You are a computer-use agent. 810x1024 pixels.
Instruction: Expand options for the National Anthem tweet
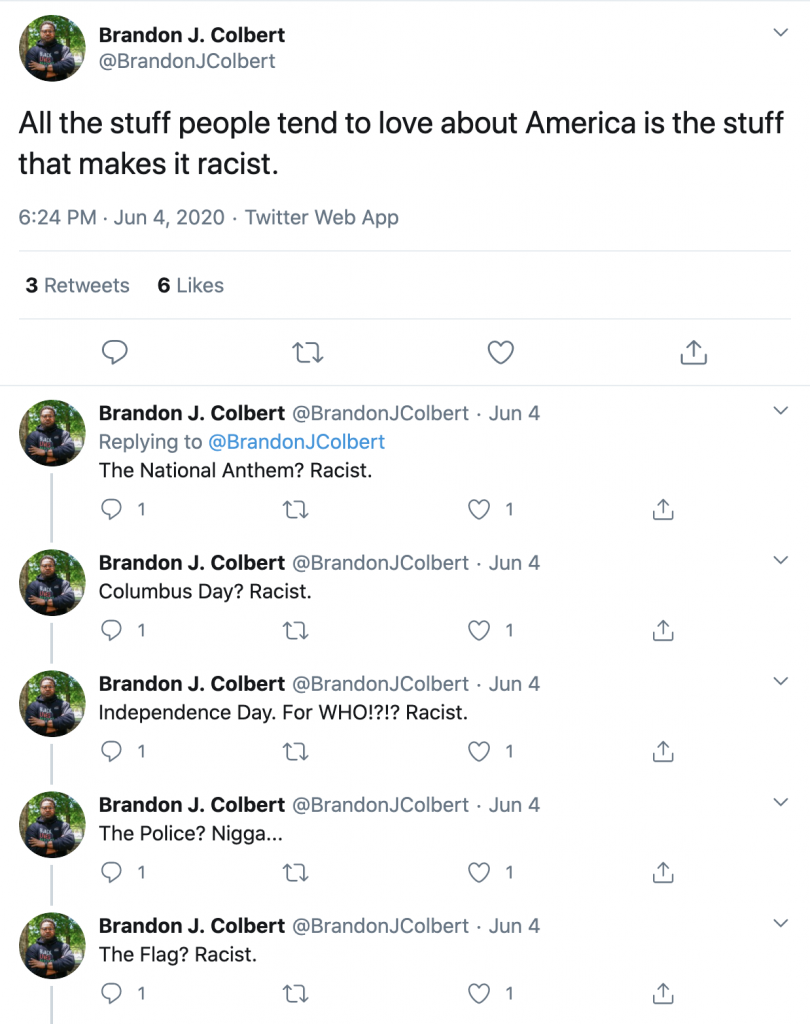click(x=781, y=412)
